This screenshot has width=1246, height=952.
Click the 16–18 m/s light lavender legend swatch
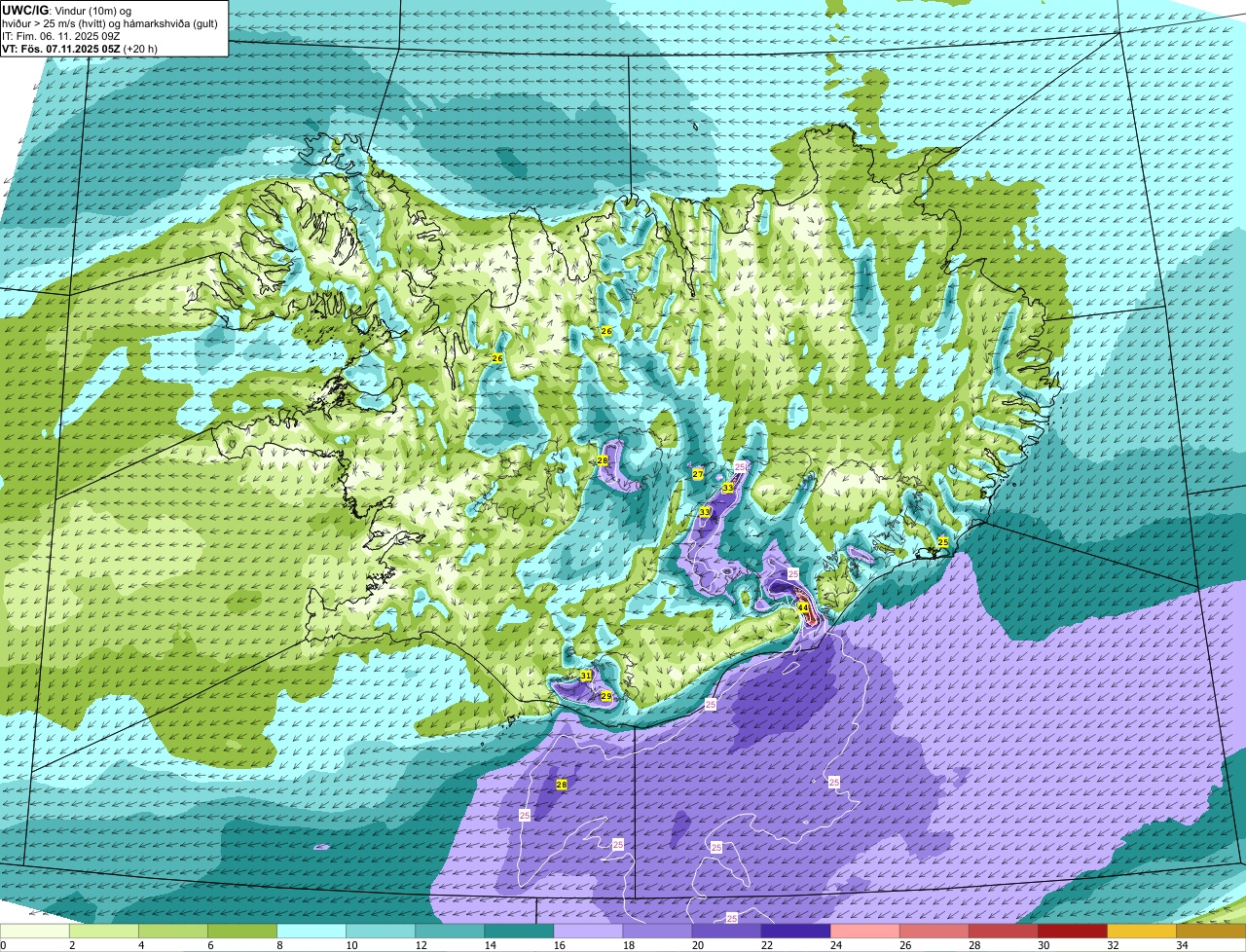[x=588, y=932]
